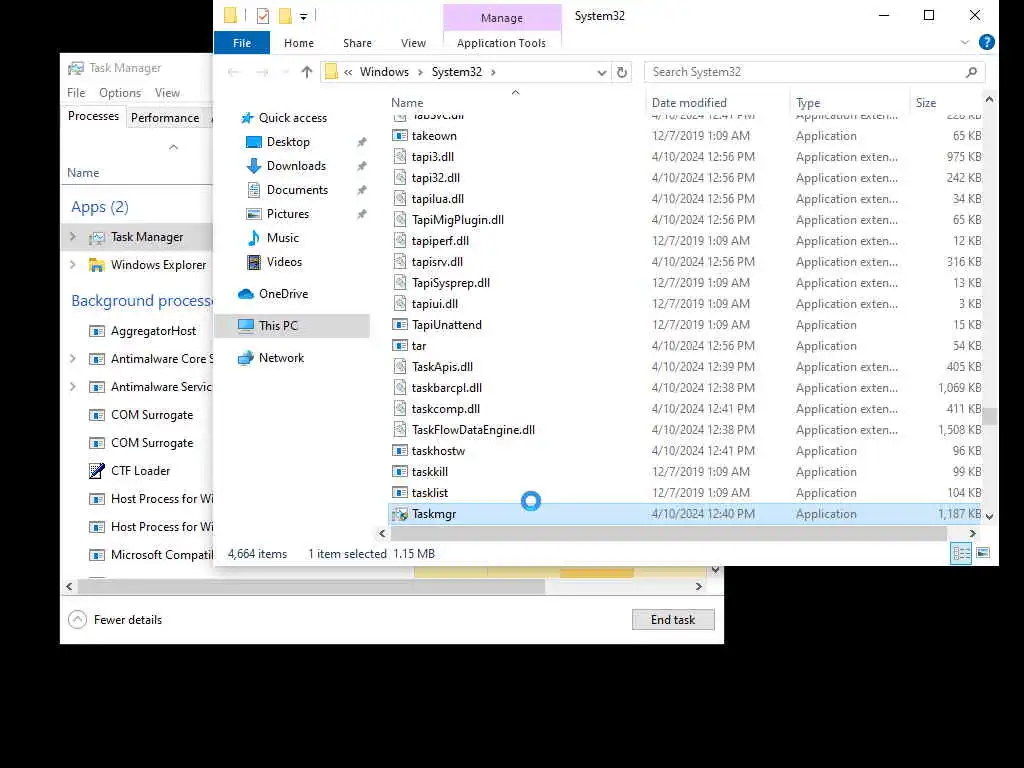Screen dimensions: 1024x768
Task: Select the taskkill application icon
Action: (x=400, y=472)
